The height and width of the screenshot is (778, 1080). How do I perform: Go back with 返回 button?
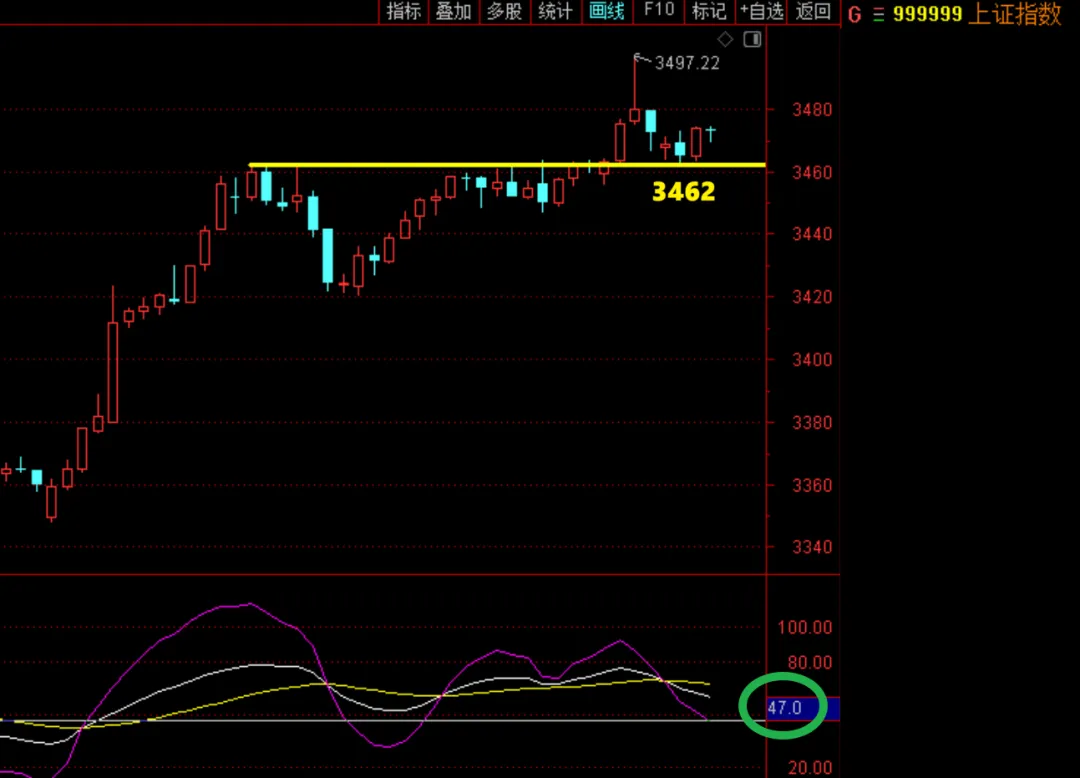coord(813,12)
